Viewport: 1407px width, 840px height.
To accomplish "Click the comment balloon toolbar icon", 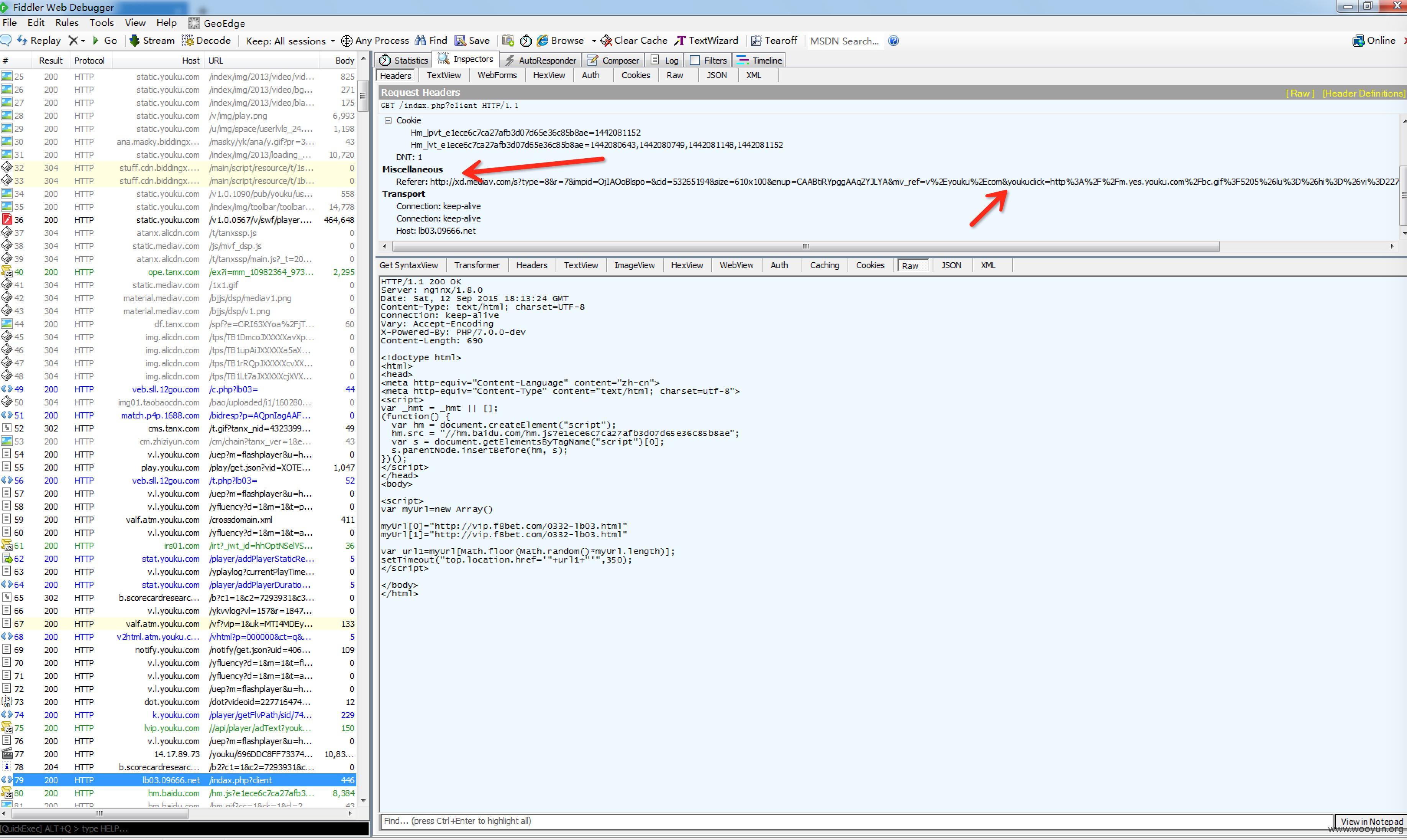I will point(6,41).
